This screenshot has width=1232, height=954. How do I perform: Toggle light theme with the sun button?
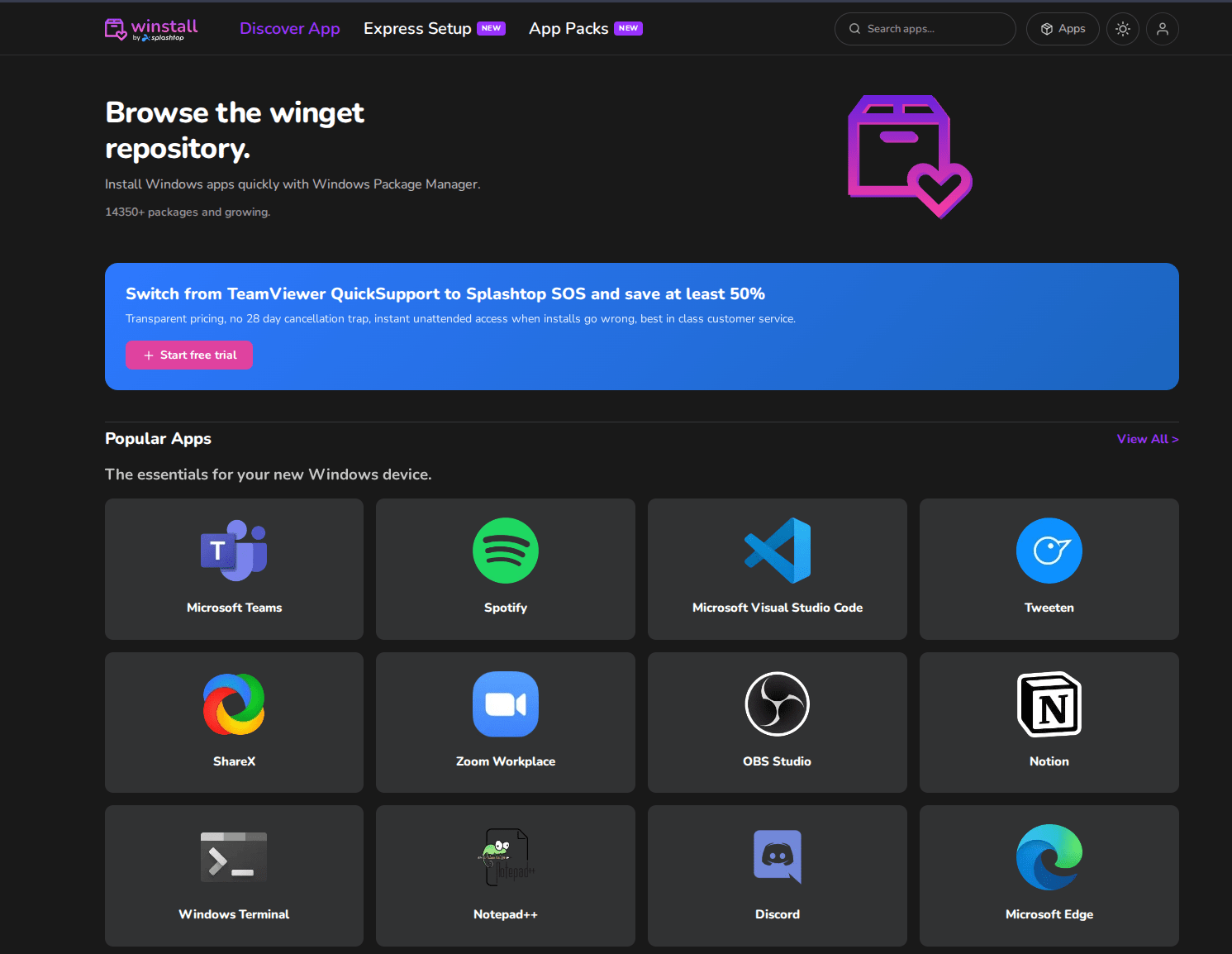point(1123,29)
